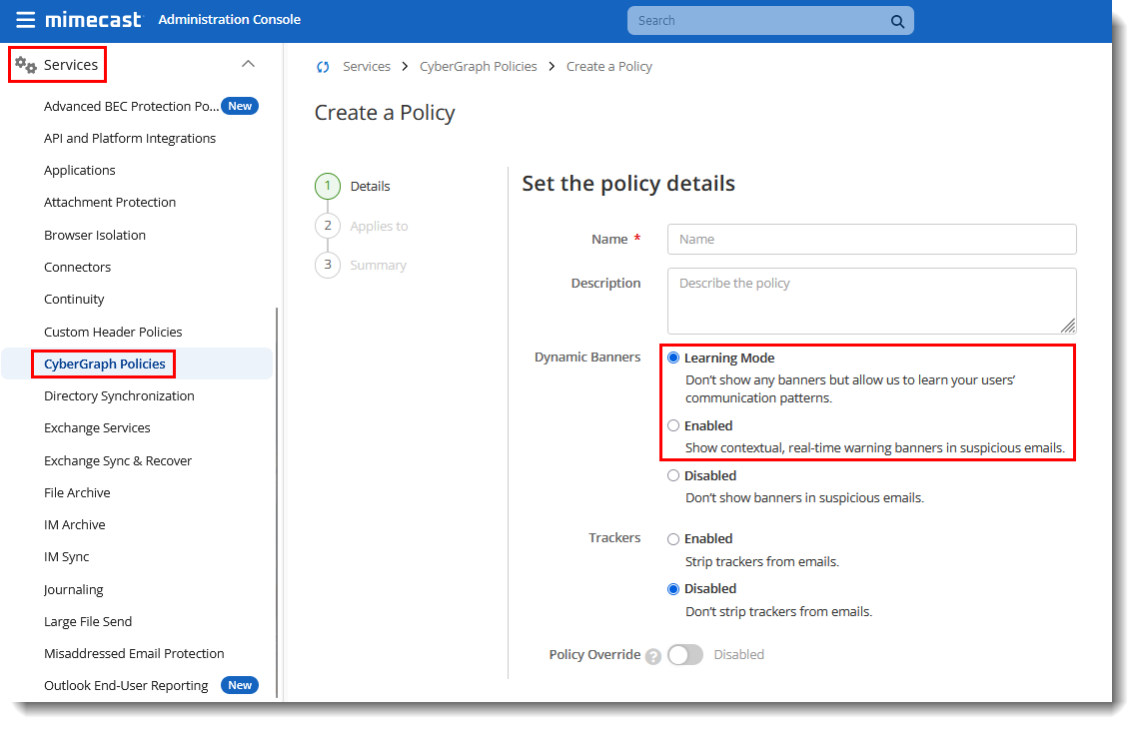Click the Applies to step label
Viewport: 1139px width, 729px height.
pos(379,226)
